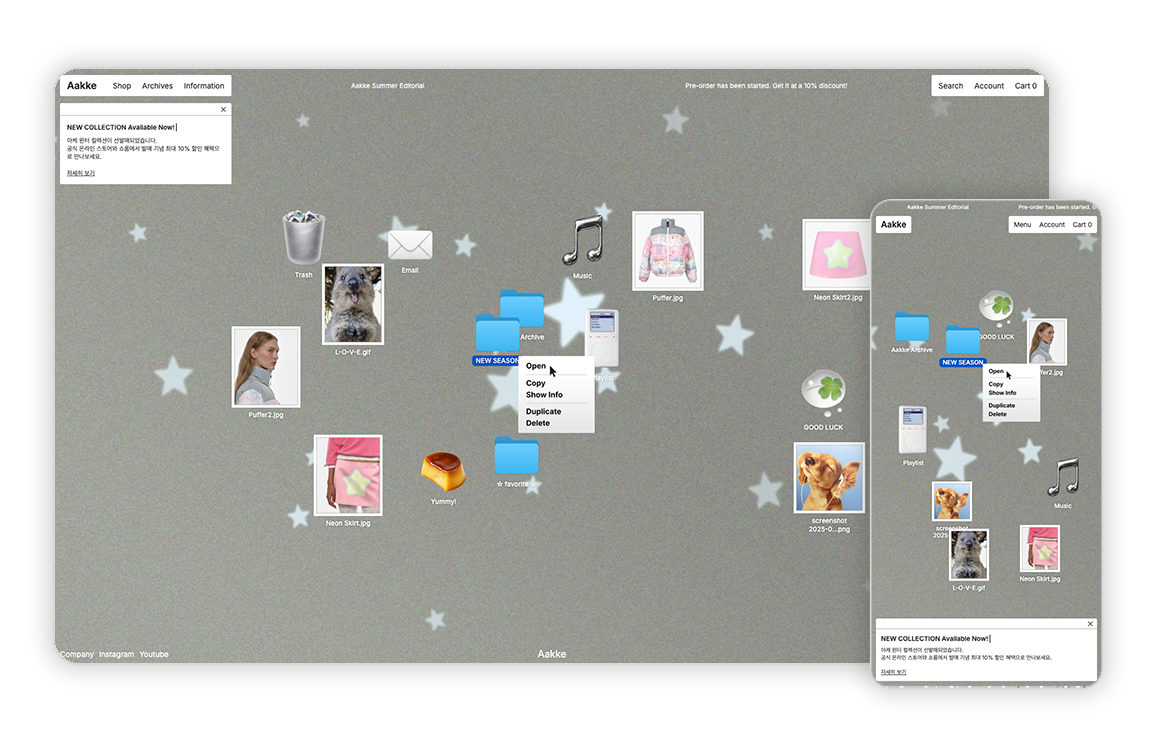Open the Shop navigation item
Screen dimensions: 1155x738
[x=122, y=86]
